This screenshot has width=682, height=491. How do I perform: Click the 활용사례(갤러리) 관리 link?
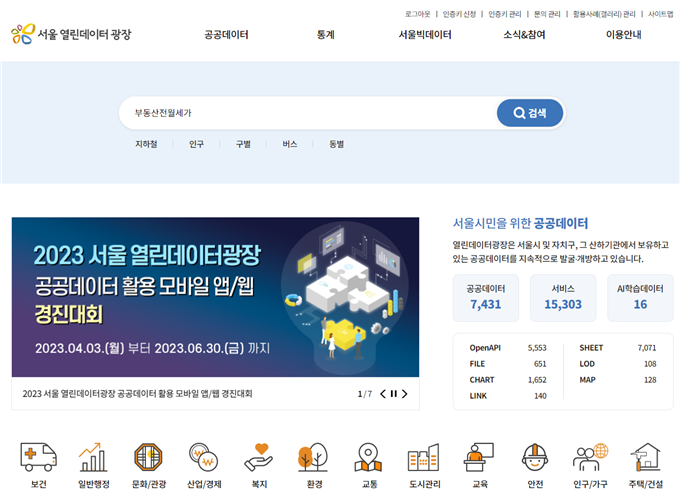tap(604, 14)
